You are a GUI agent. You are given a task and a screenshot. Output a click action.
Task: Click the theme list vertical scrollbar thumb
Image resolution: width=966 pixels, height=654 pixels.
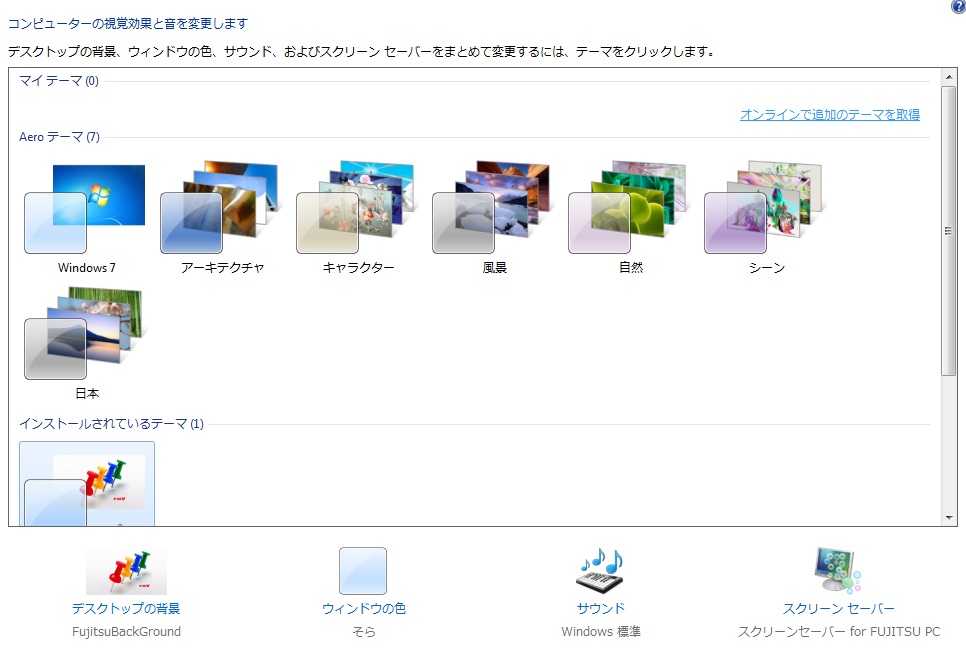coord(949,230)
